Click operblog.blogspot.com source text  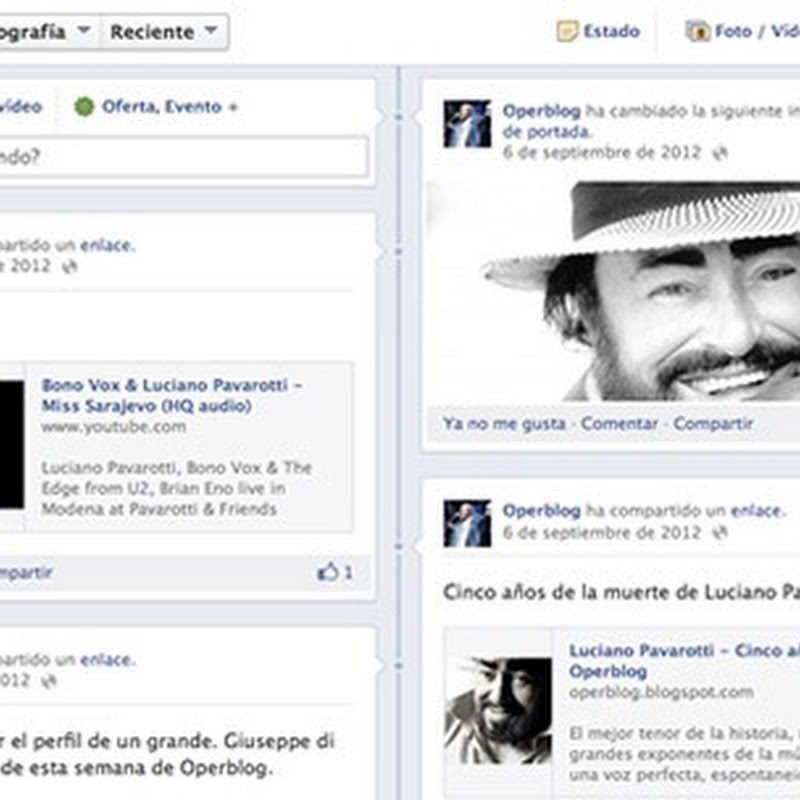coord(661,692)
